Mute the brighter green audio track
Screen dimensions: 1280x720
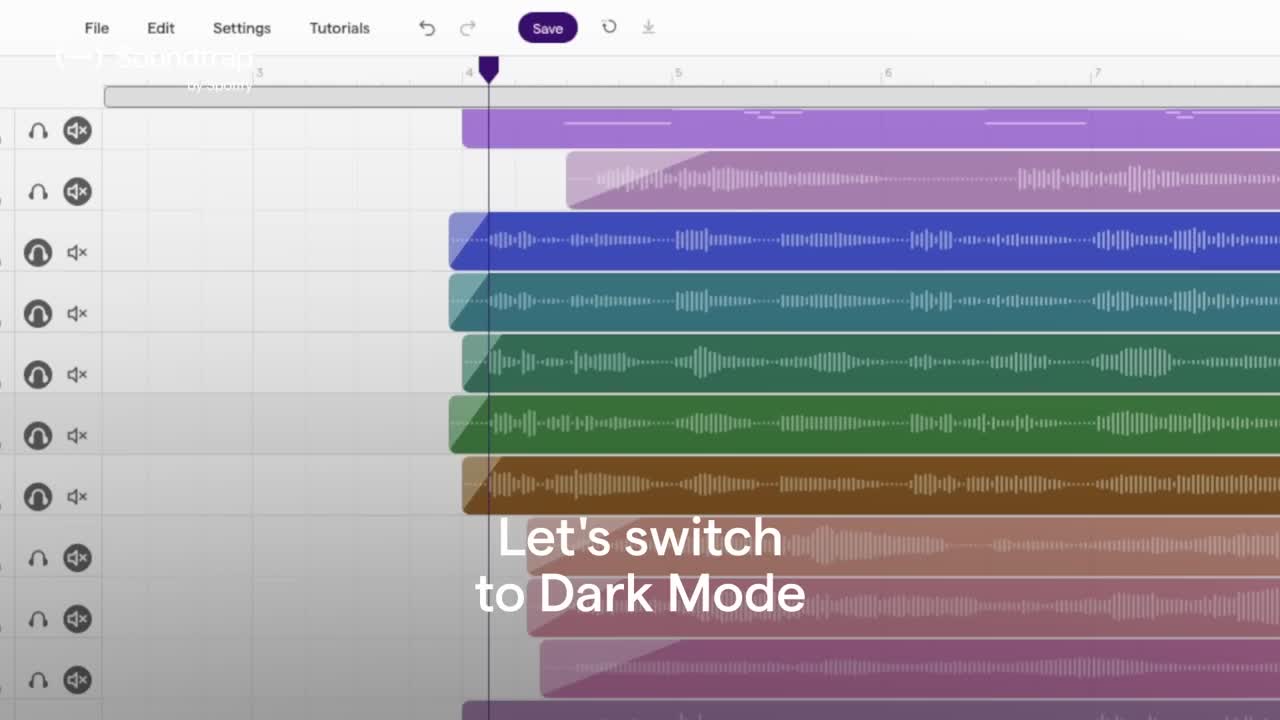pos(77,436)
